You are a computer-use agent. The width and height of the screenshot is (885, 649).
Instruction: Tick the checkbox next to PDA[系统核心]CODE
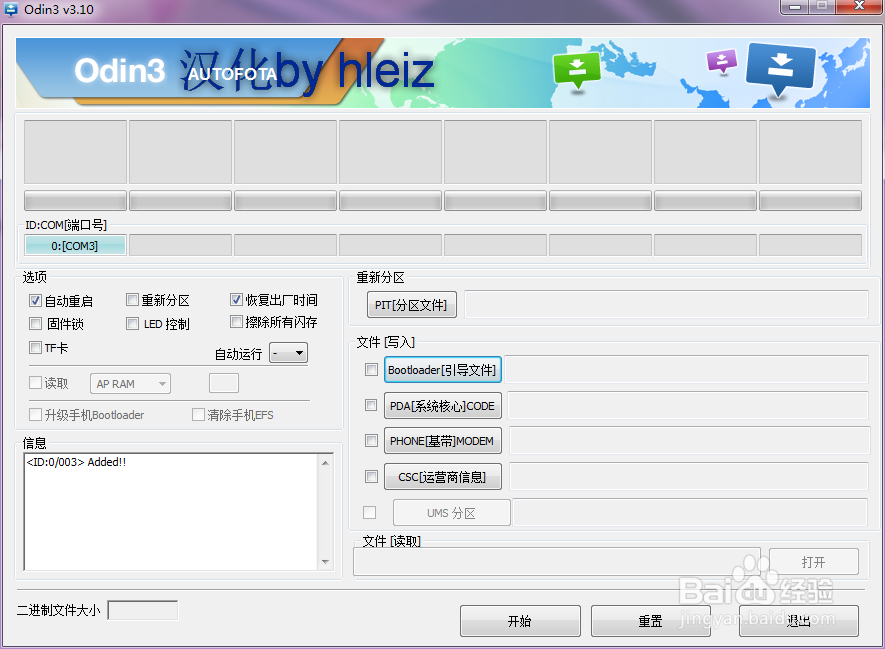tap(371, 406)
